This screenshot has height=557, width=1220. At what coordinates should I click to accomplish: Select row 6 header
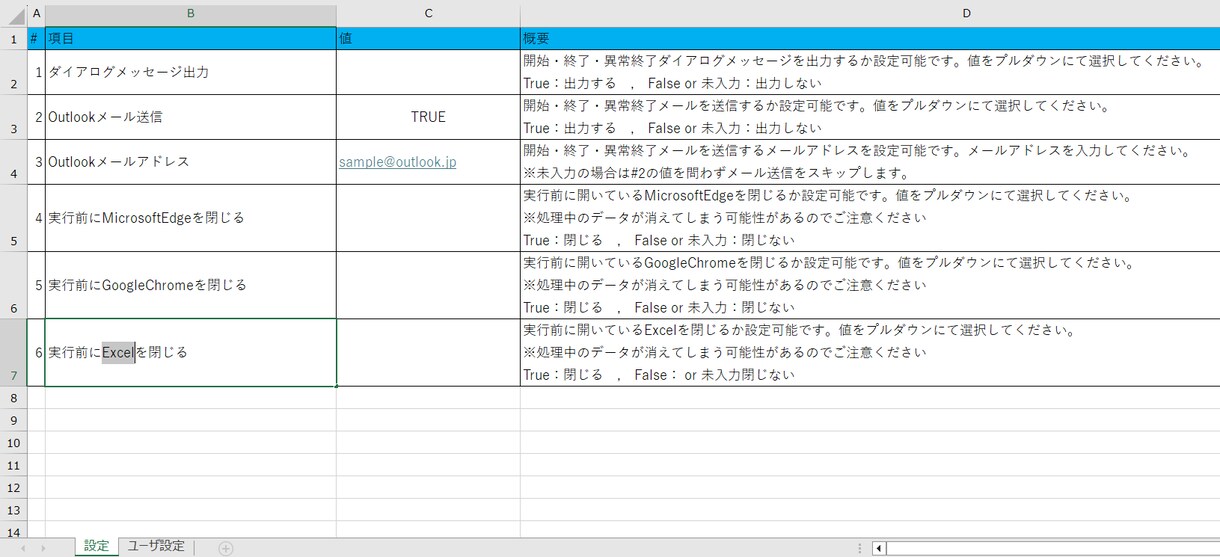[x=14, y=285]
